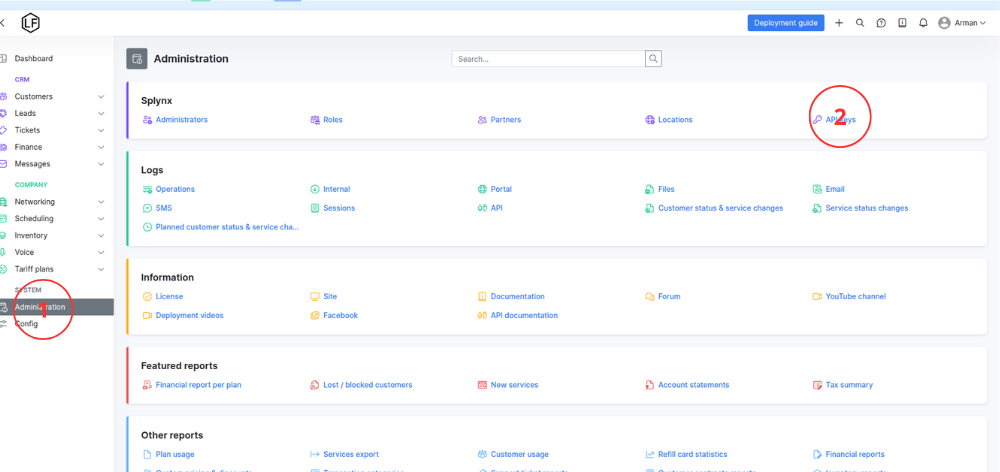Open Financial report per plan link
The height and width of the screenshot is (472, 1000).
(198, 385)
